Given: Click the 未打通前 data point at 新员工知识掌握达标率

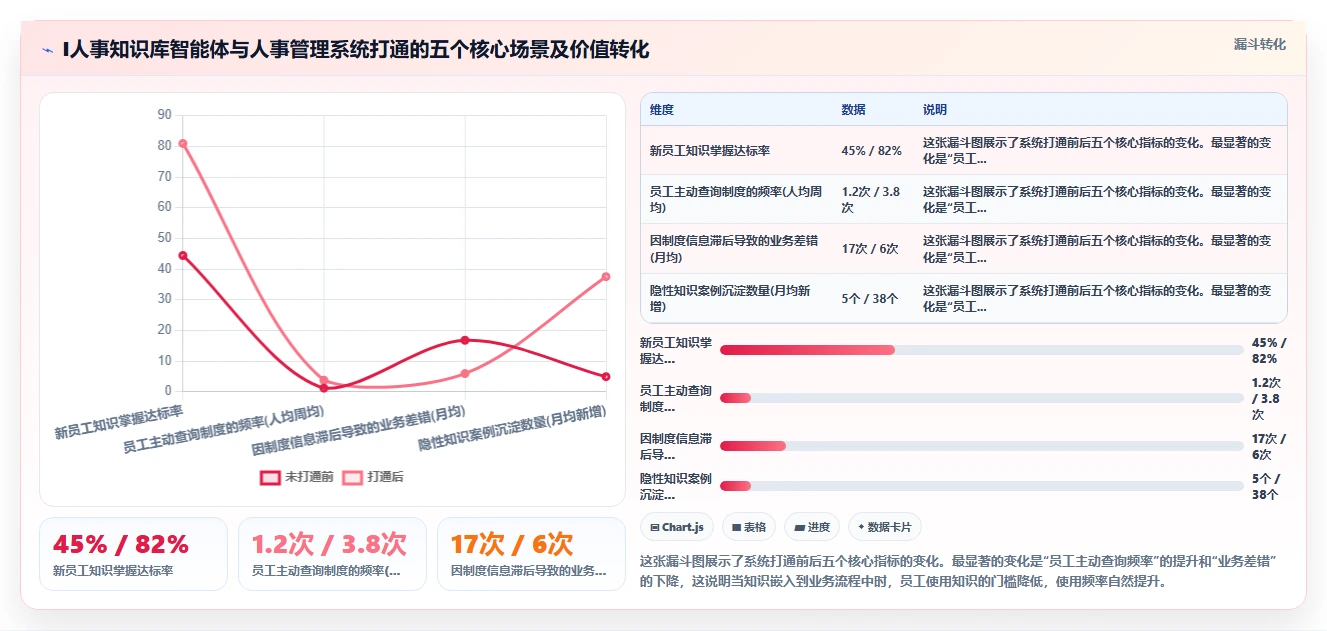Looking at the screenshot, I should coord(183,255).
